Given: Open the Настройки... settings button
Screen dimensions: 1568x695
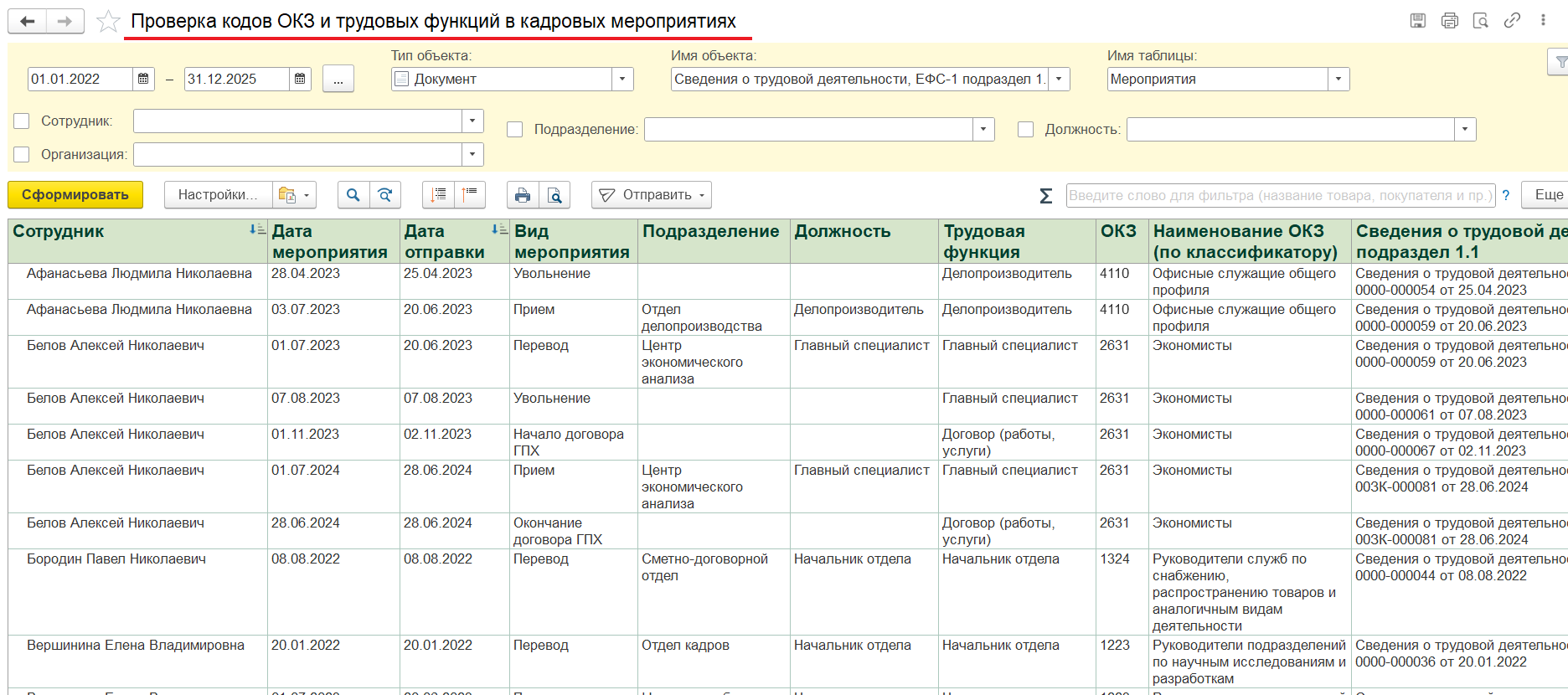Looking at the screenshot, I should pos(218,195).
